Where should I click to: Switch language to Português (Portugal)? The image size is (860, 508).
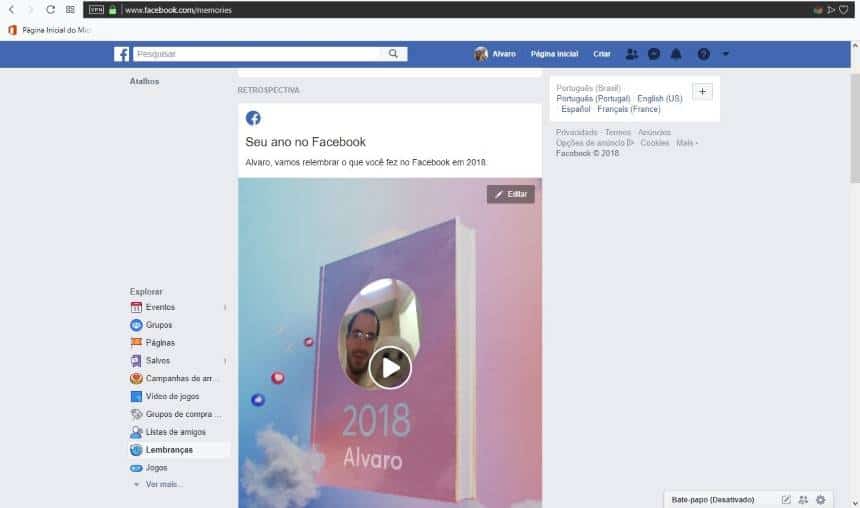(593, 99)
